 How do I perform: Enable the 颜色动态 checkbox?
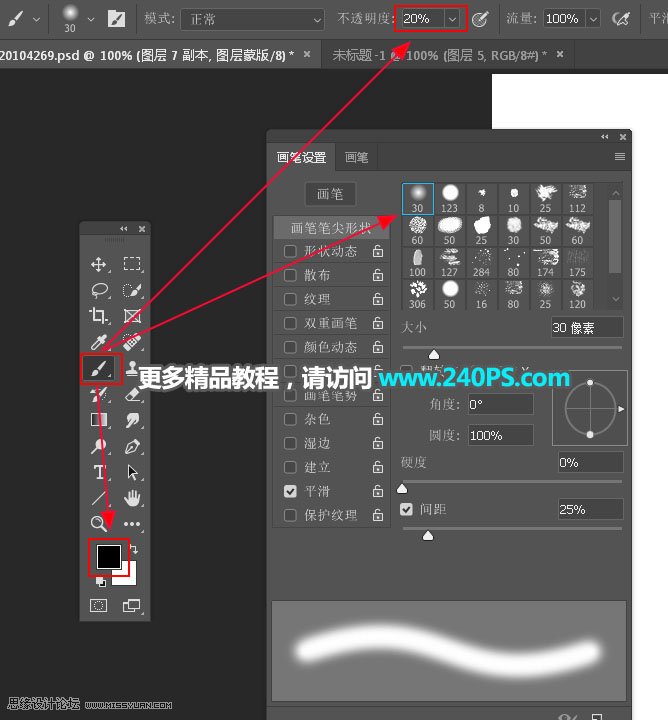click(x=290, y=347)
